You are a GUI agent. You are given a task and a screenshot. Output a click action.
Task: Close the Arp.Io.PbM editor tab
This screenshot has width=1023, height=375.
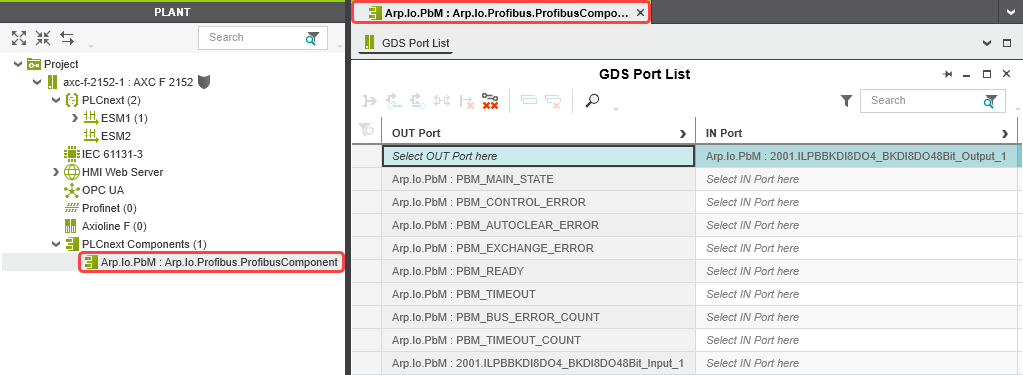point(640,12)
